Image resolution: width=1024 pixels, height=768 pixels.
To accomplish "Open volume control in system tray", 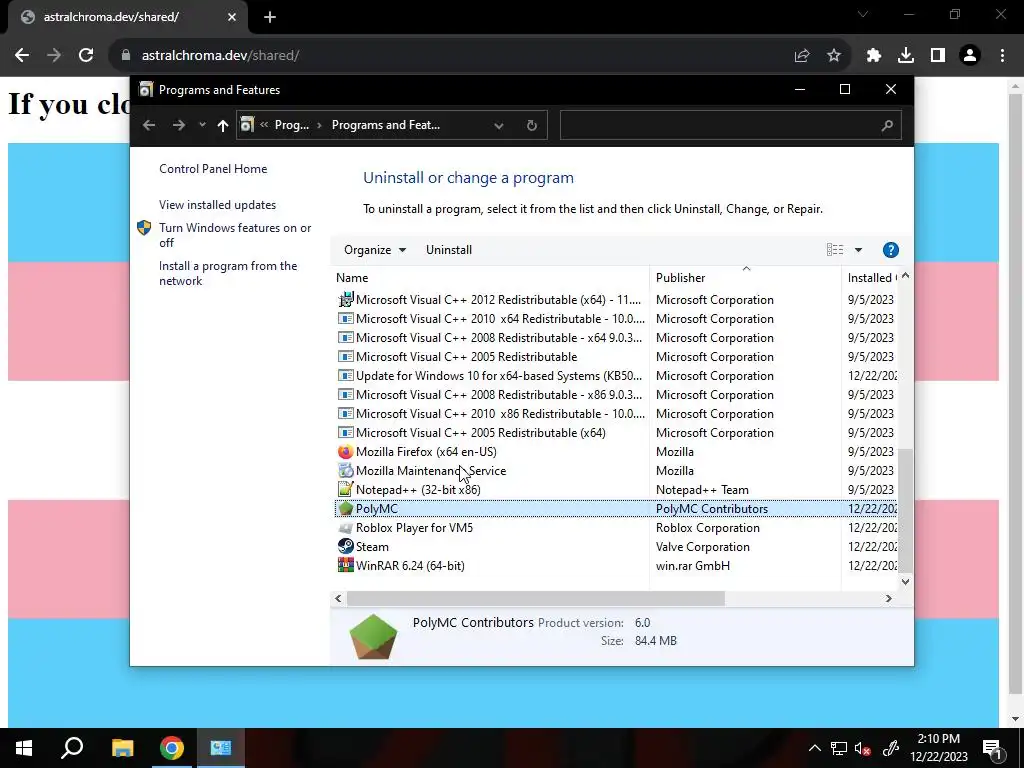I will [862, 748].
